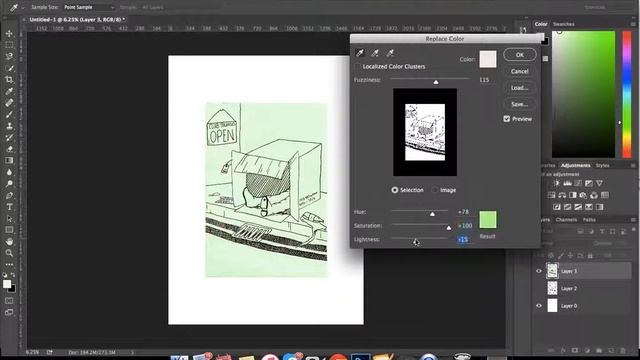The image size is (640, 360).
Task: Click the Hue slider handle
Action: click(432, 213)
